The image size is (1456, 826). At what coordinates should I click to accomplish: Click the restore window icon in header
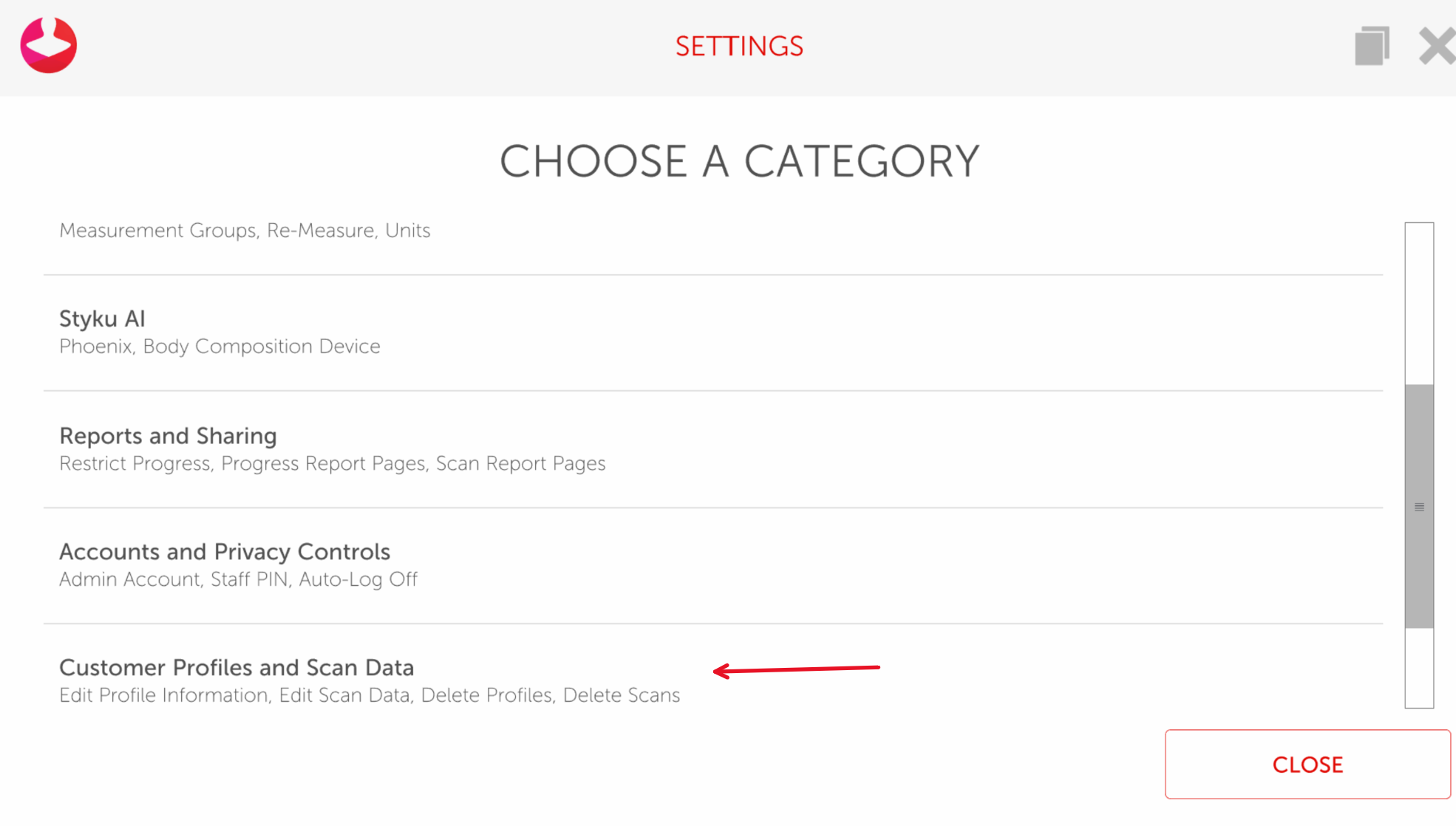1372,46
